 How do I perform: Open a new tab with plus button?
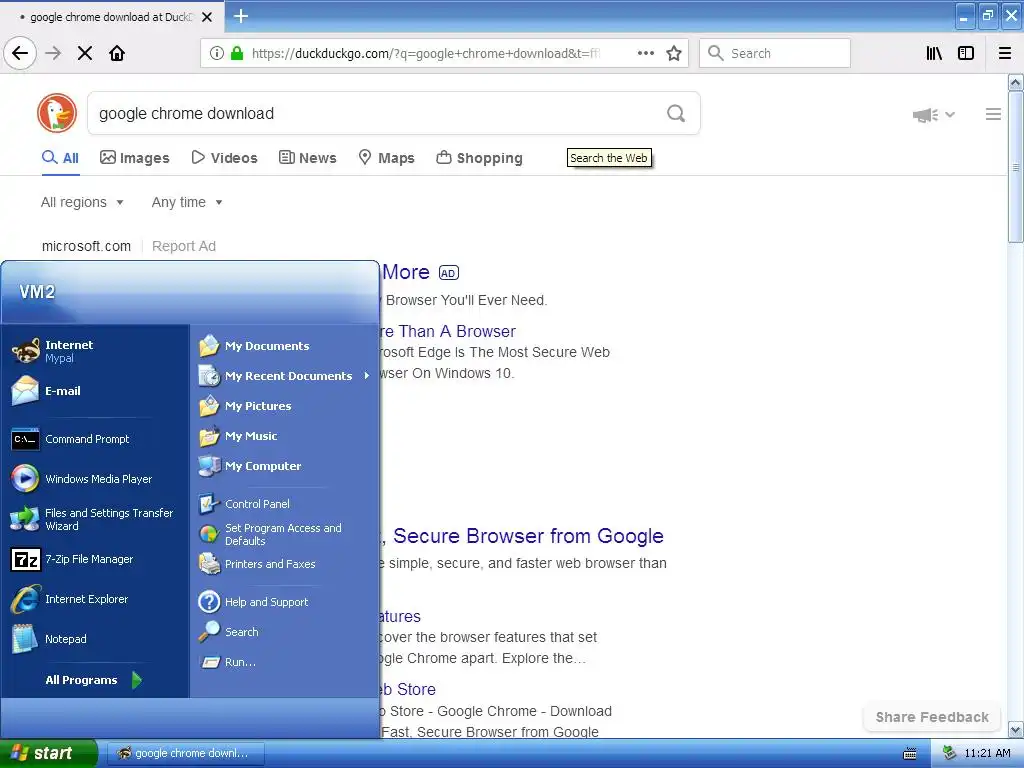241,16
